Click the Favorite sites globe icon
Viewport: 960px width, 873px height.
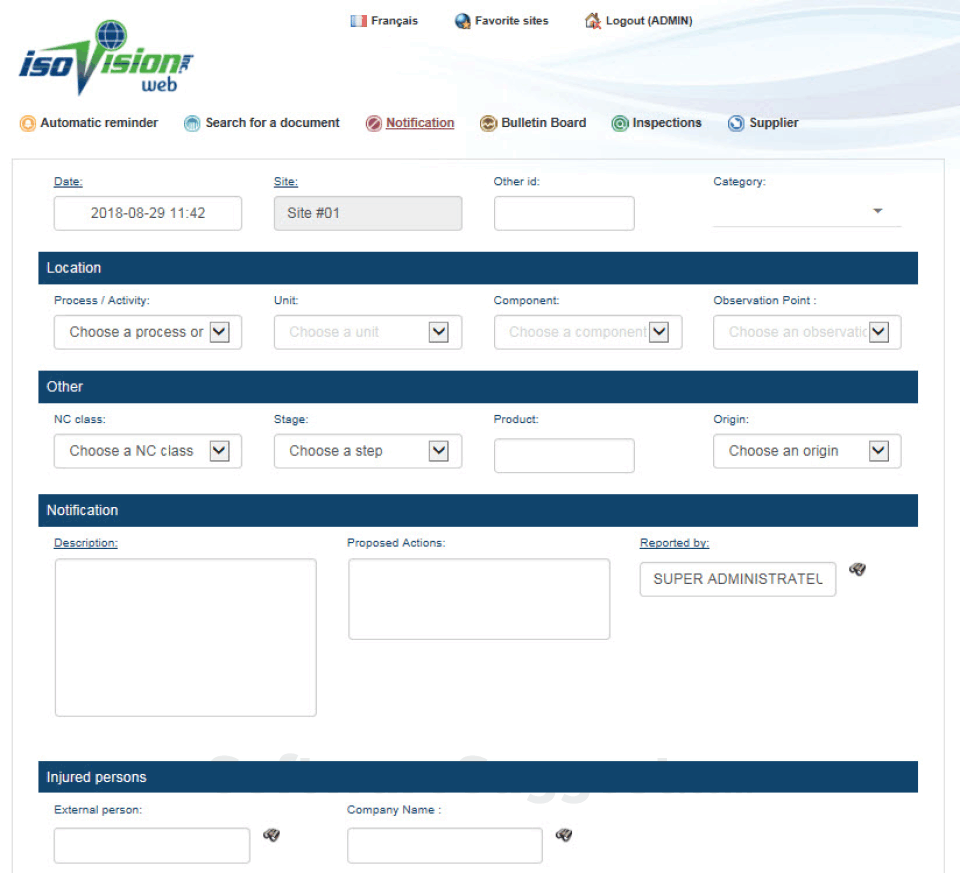tap(461, 20)
